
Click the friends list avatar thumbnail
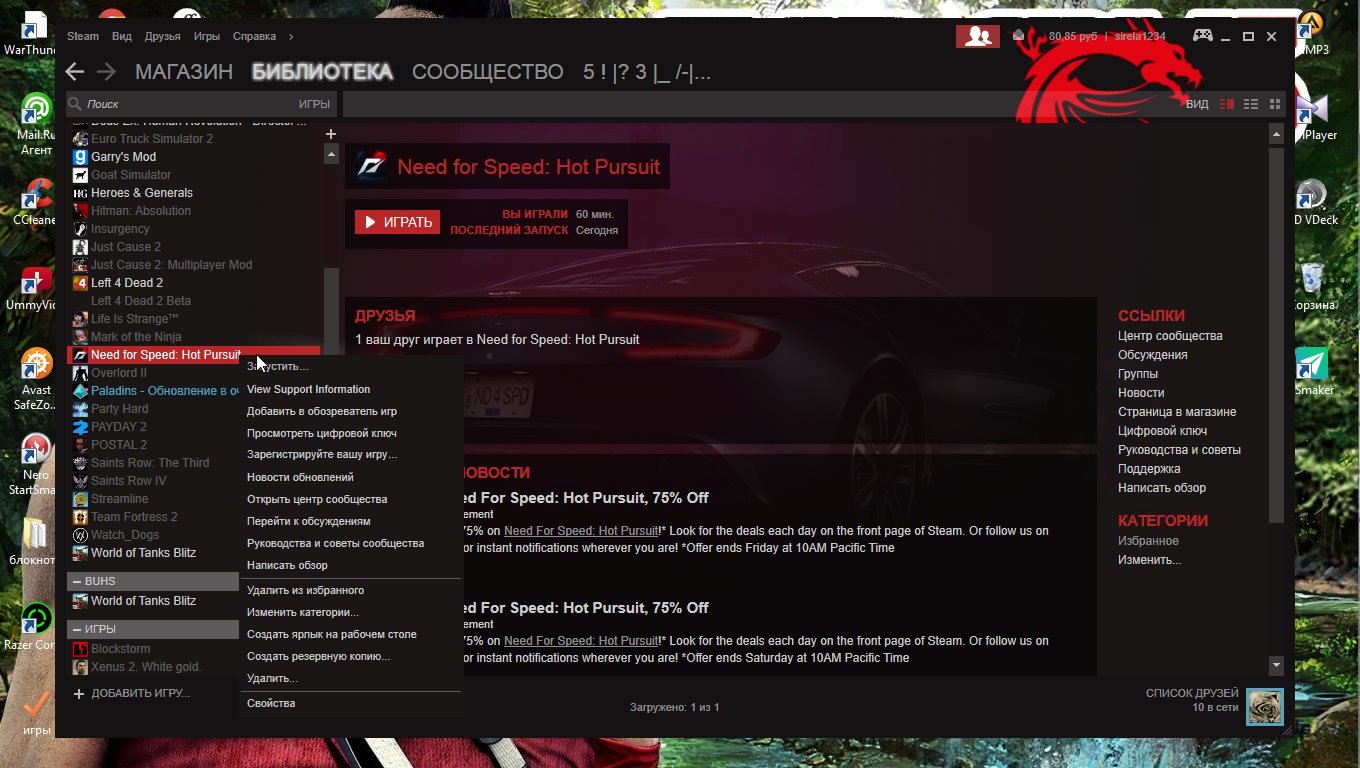[1265, 706]
